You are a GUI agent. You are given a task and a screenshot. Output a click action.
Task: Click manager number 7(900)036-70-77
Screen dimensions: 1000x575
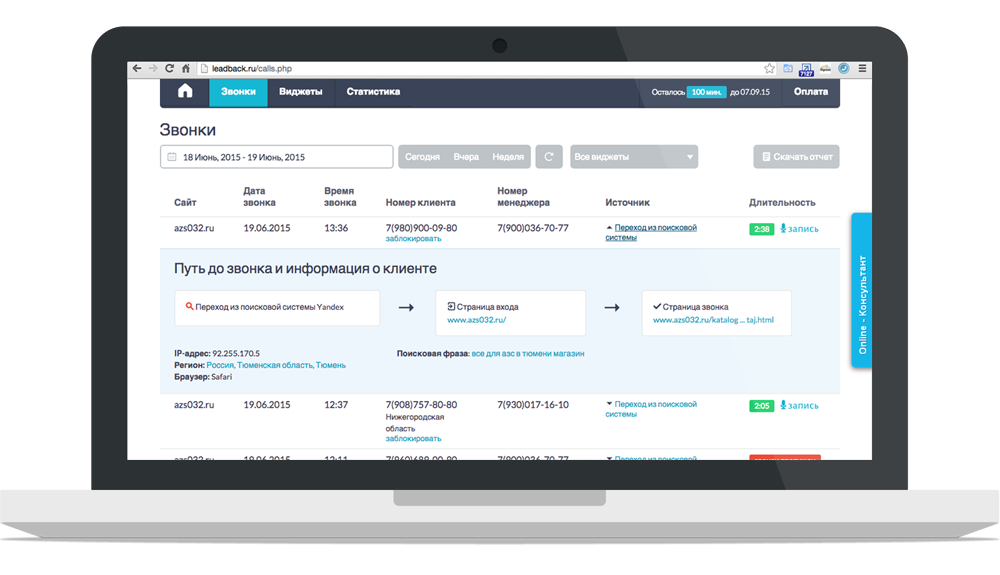pos(533,228)
